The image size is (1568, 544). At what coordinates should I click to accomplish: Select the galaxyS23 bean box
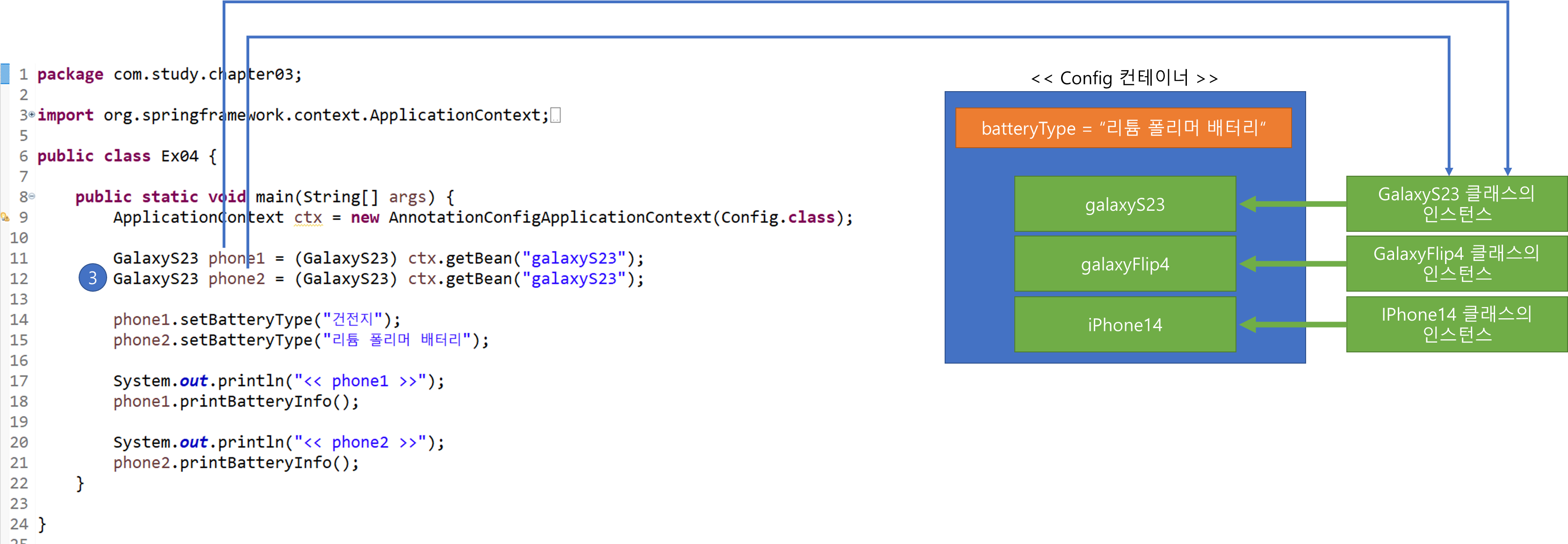1125,204
